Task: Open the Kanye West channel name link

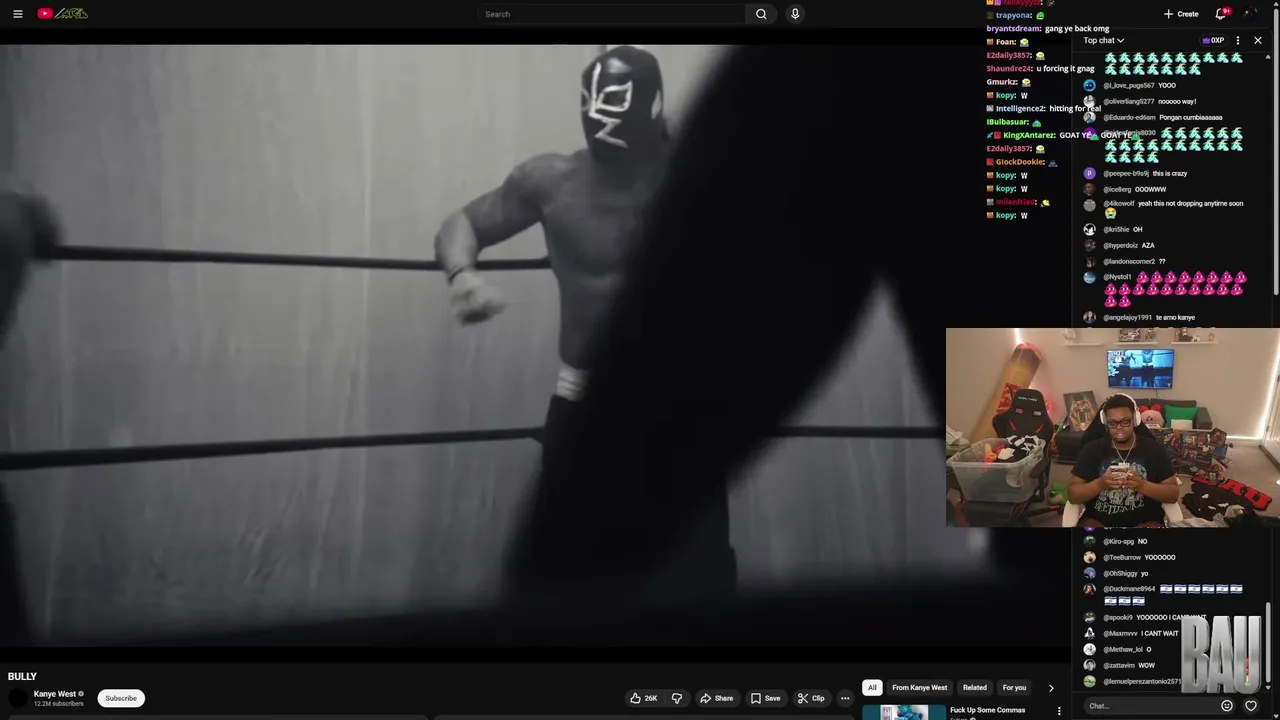Action: pyautogui.click(x=55, y=694)
